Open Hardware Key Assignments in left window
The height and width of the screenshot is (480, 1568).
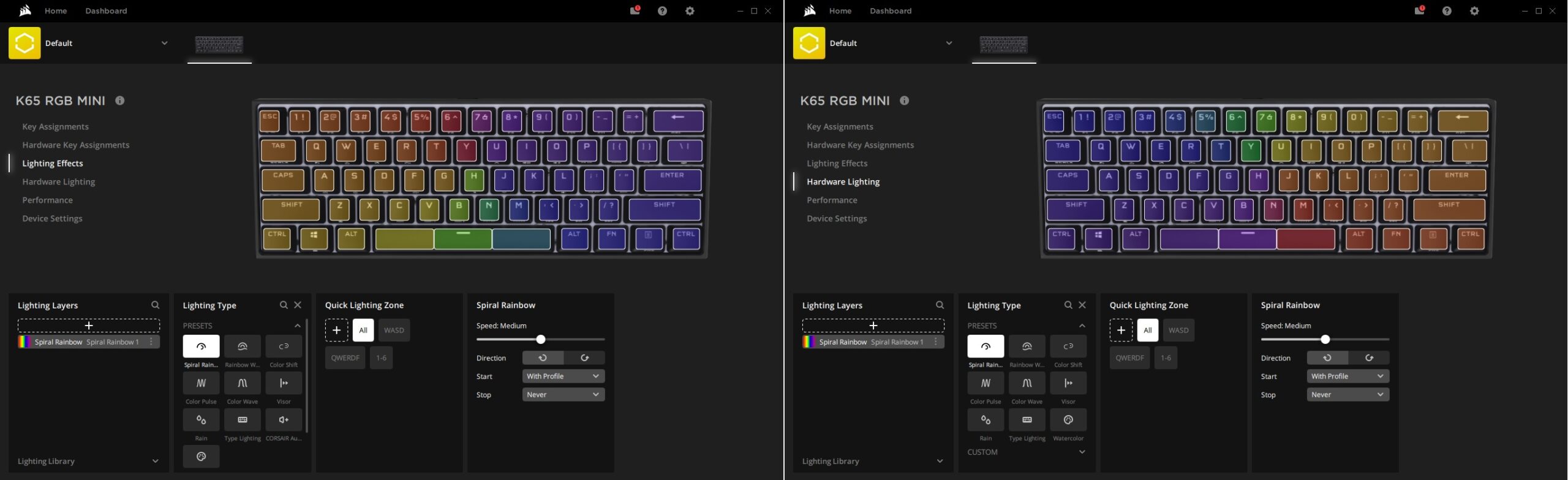click(76, 145)
